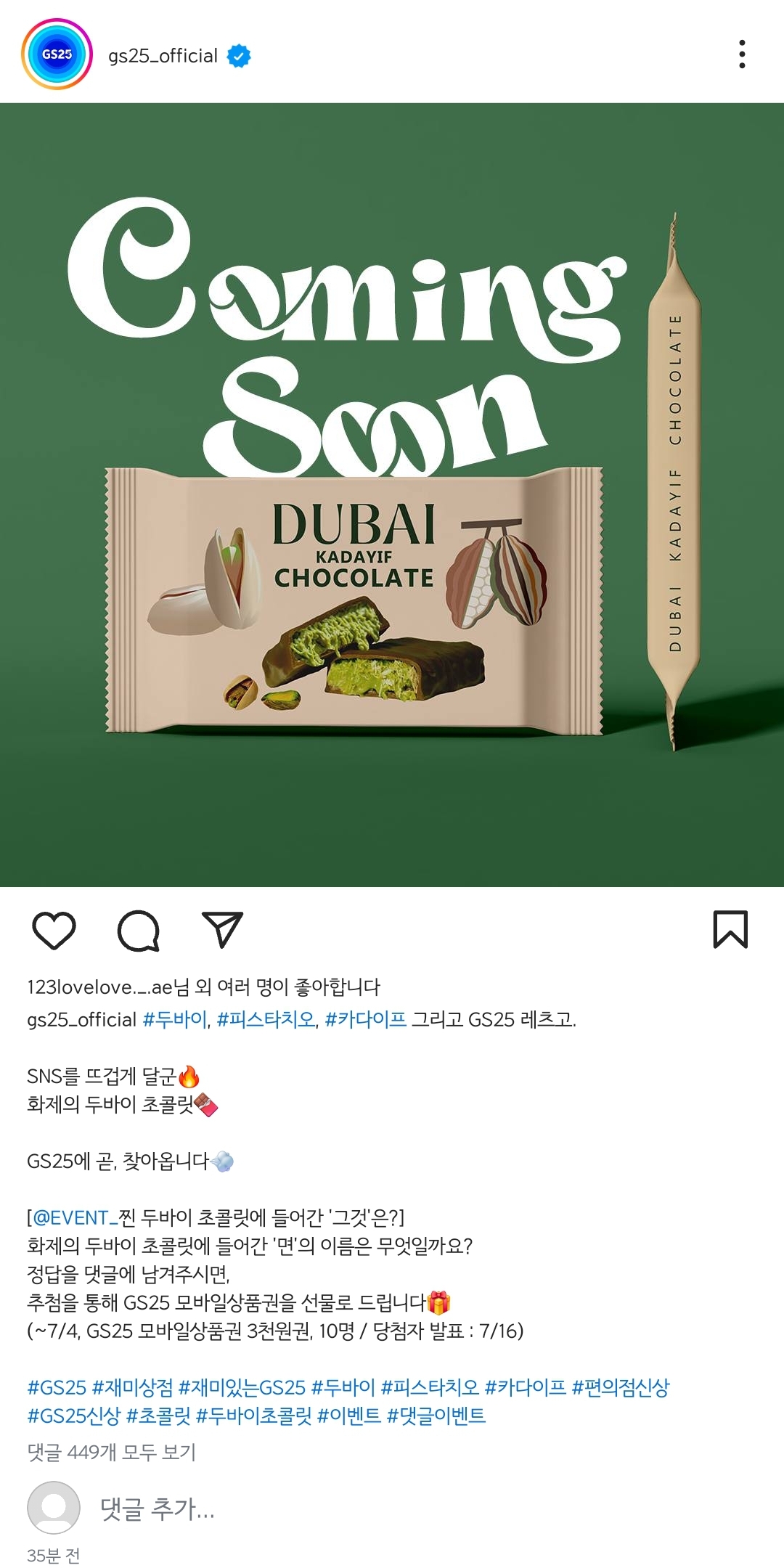The width and height of the screenshot is (784, 1568).
Task: Open hashtag #두바이 in caption first line
Action: pos(175,1020)
